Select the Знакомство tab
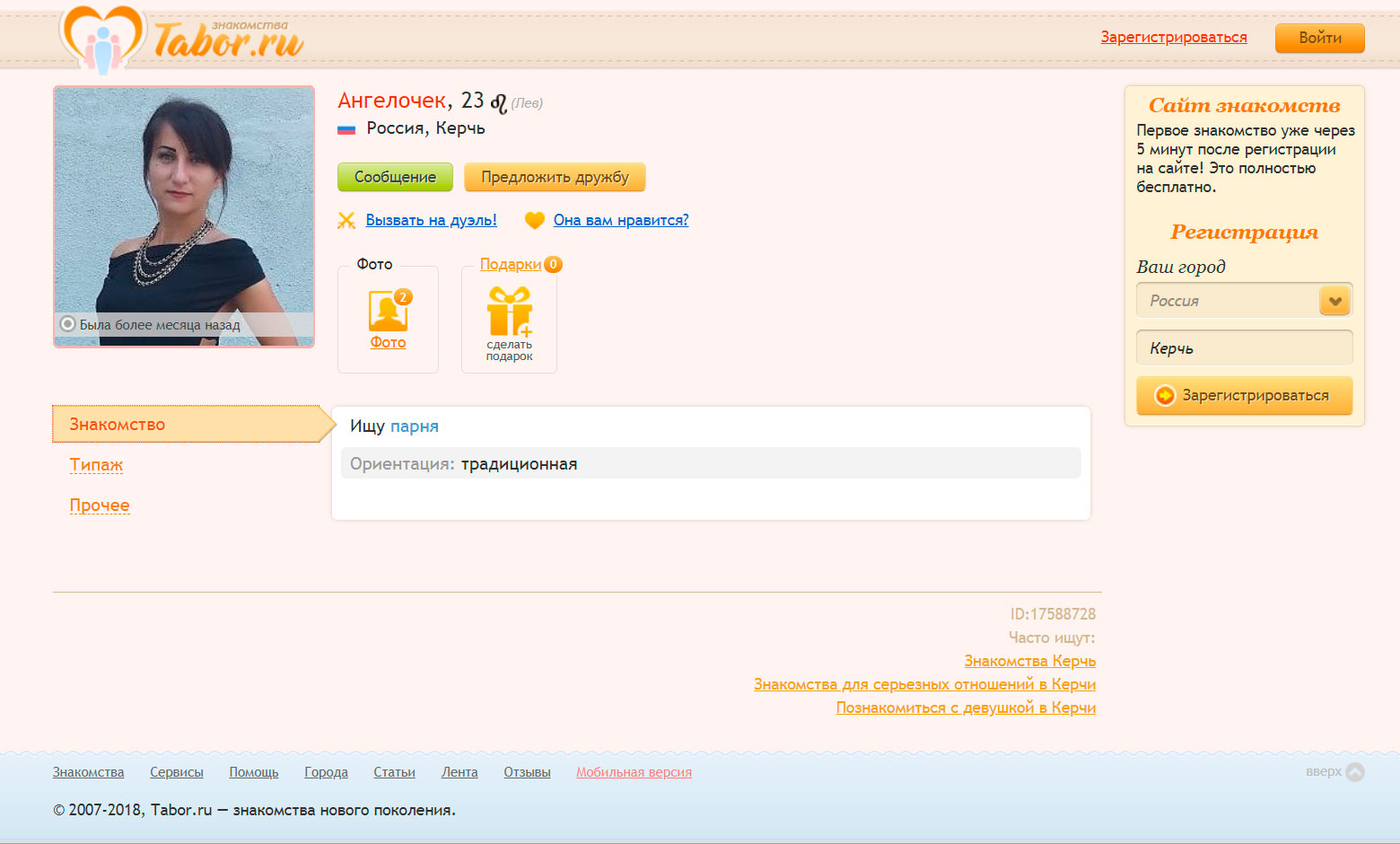 118,425
